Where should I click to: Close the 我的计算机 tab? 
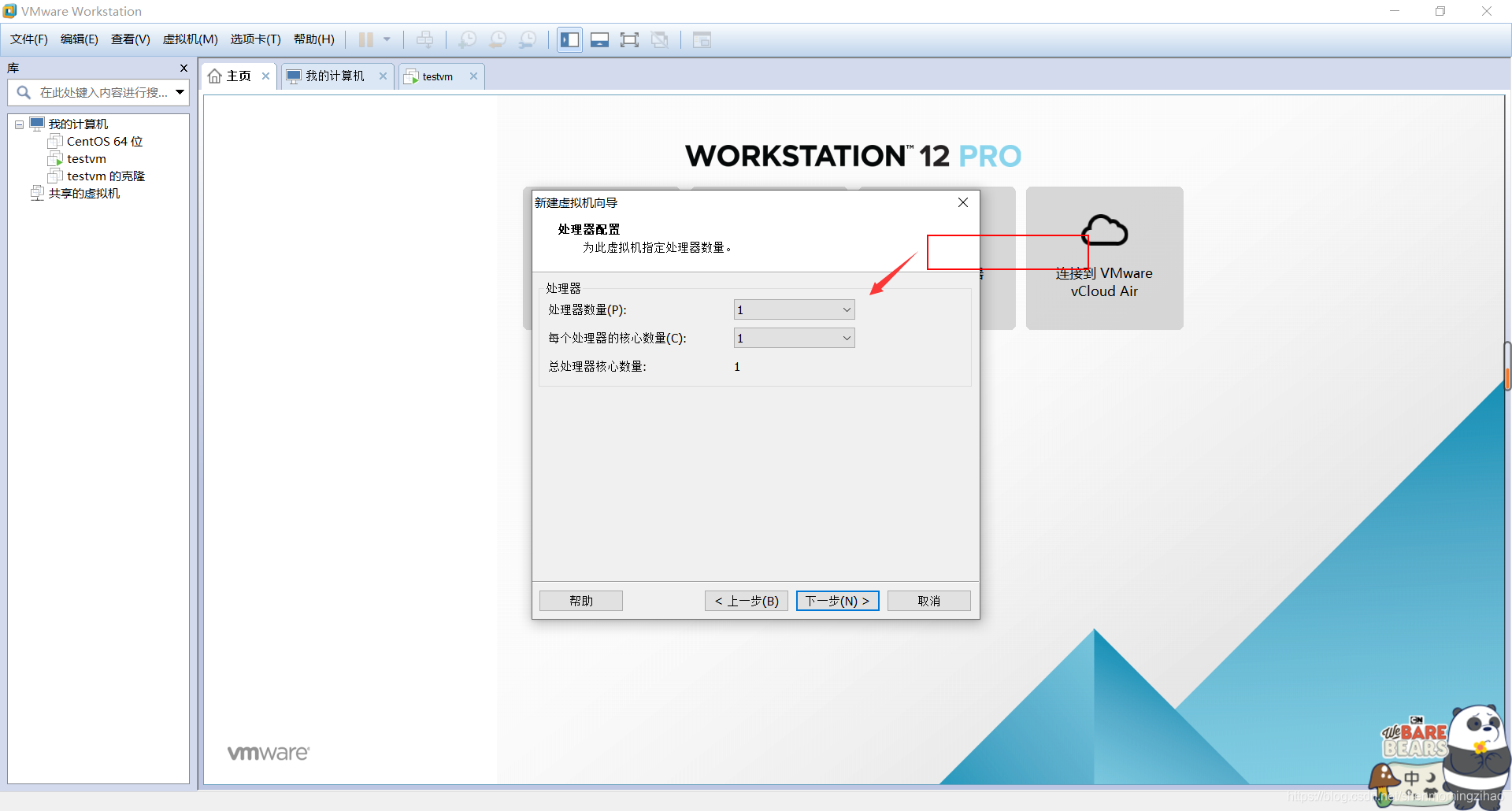point(384,76)
